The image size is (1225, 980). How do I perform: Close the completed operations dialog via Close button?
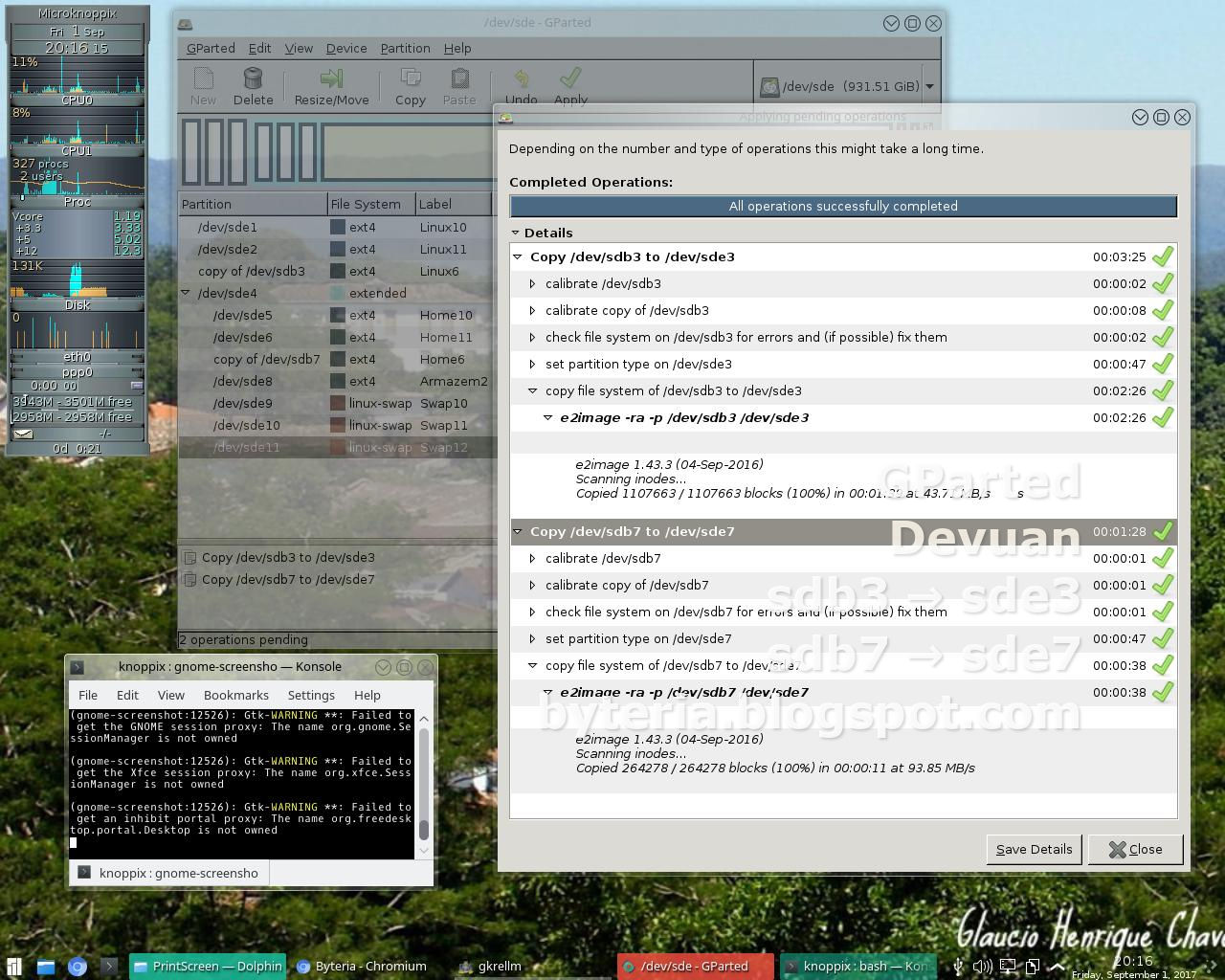1135,849
